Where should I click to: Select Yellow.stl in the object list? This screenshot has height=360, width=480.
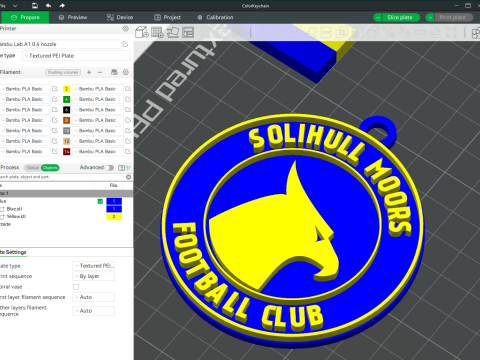pos(16,217)
